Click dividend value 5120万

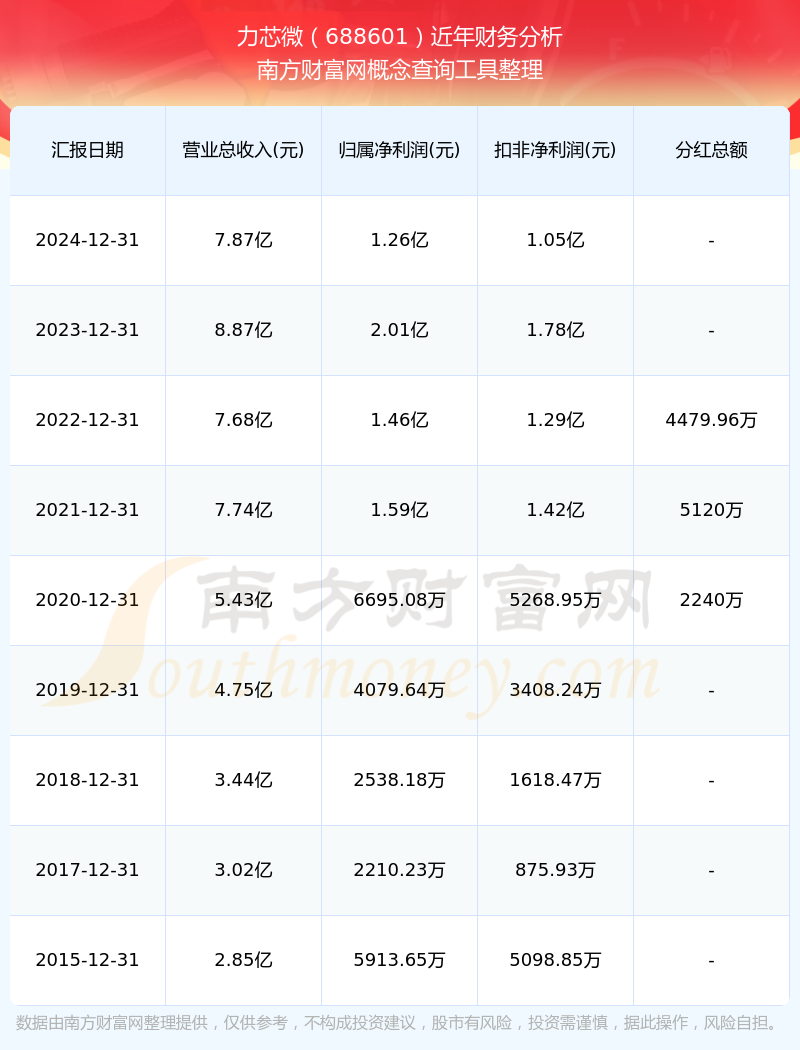712,510
